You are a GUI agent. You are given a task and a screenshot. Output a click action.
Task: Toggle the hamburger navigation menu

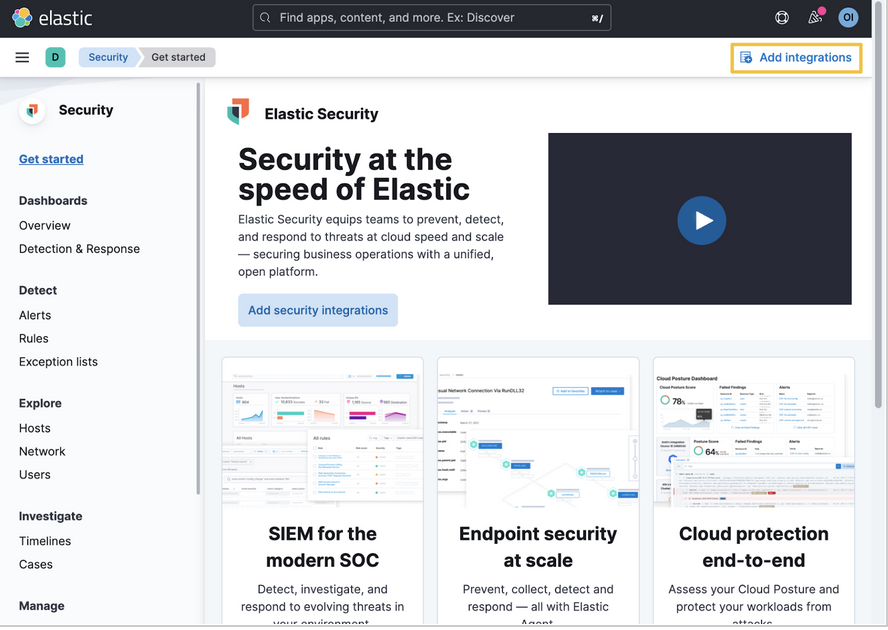coord(22,57)
